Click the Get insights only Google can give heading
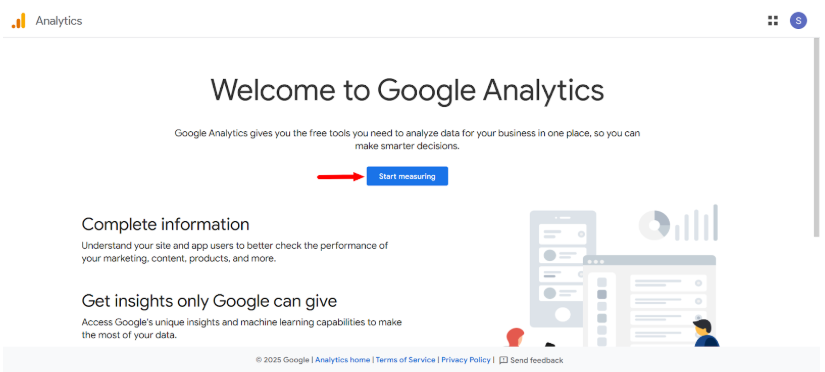Image resolution: width=825 pixels, height=372 pixels. [209, 300]
